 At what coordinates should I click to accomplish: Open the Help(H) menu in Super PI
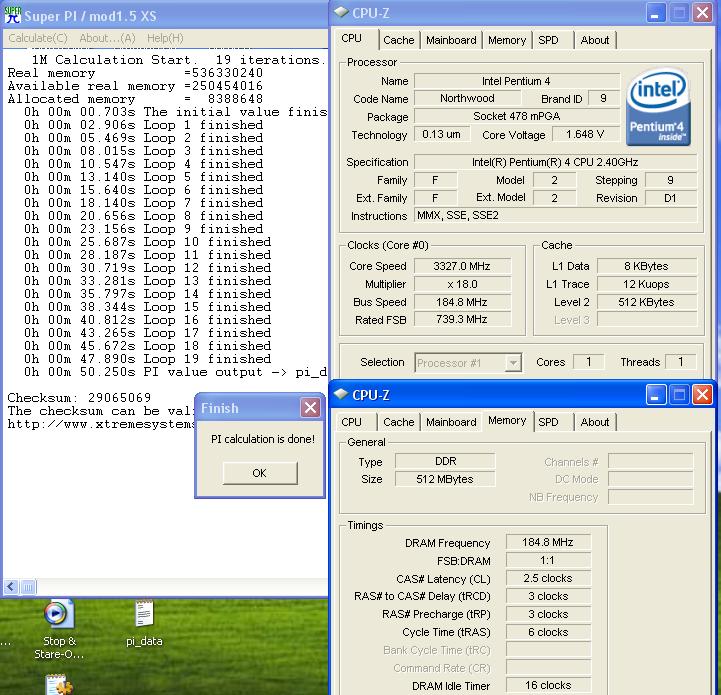(165, 38)
